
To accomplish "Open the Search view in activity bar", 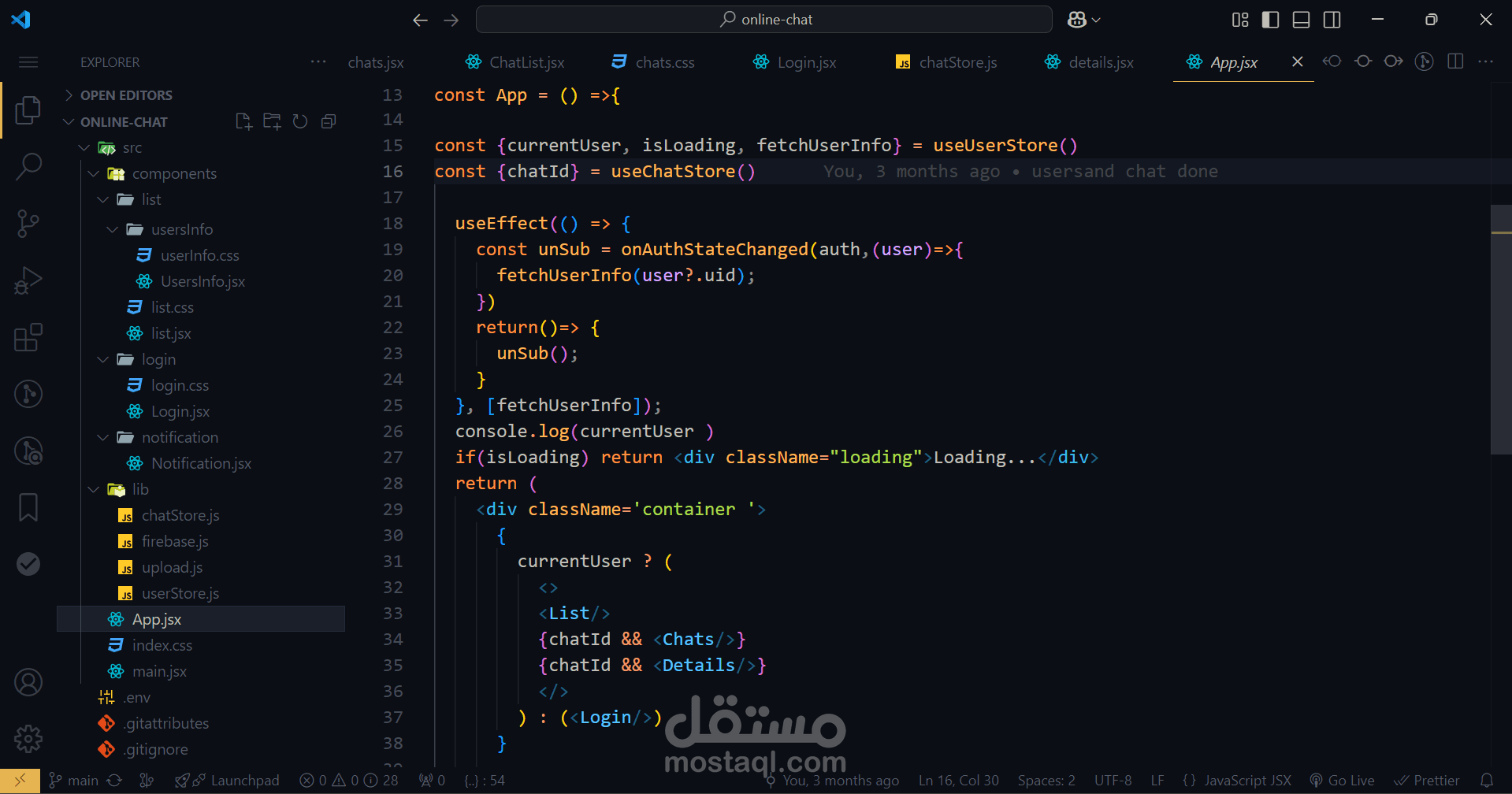I will tap(28, 166).
